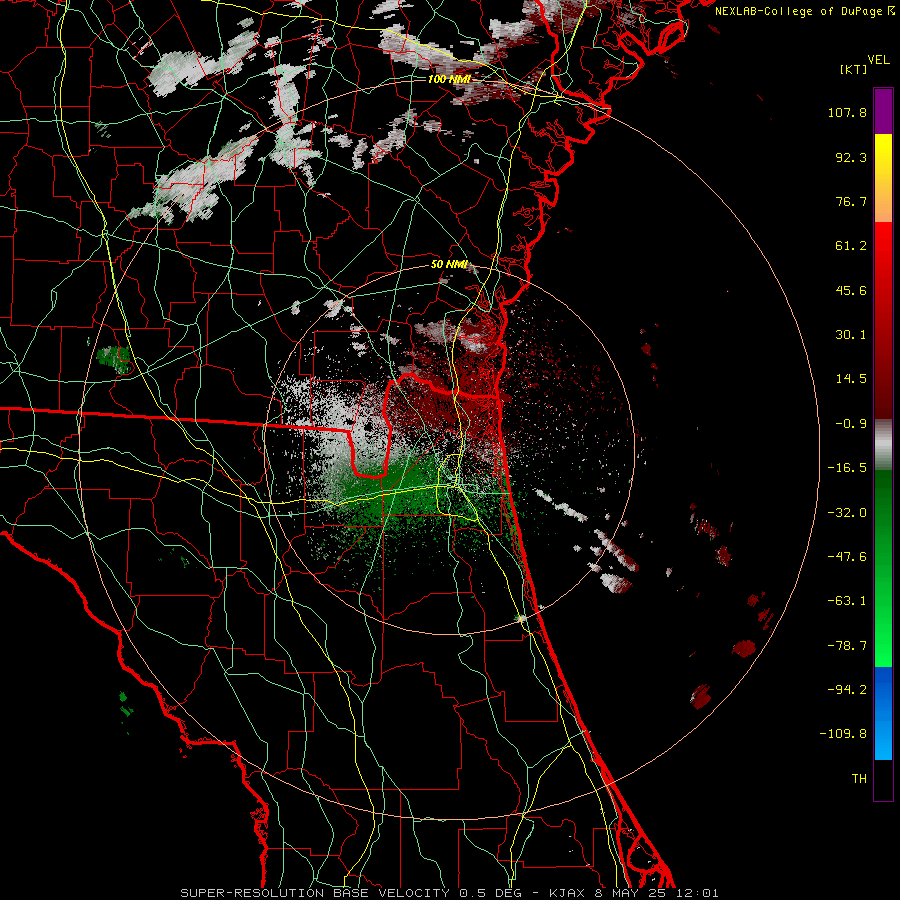900x900 pixels.
Task: Pick the 61.2 legend value
Action: click(851, 246)
